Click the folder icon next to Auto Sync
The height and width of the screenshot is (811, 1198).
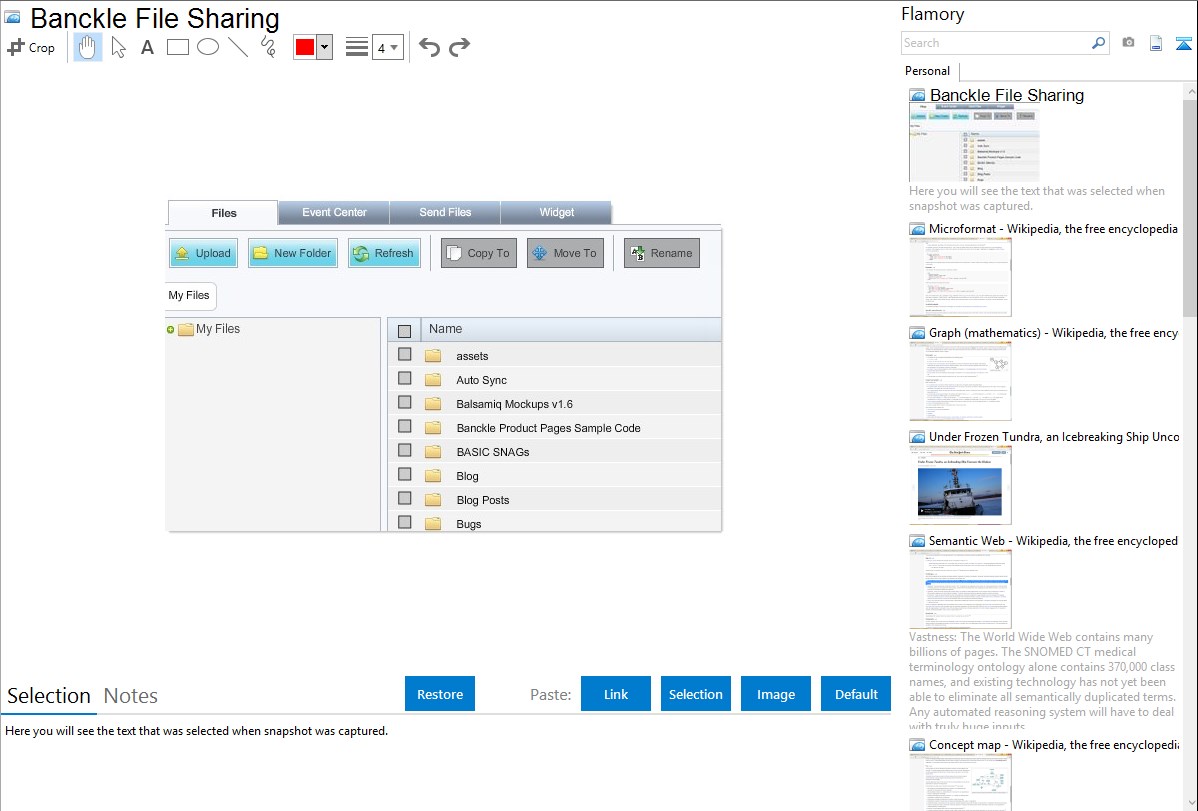[433, 380]
